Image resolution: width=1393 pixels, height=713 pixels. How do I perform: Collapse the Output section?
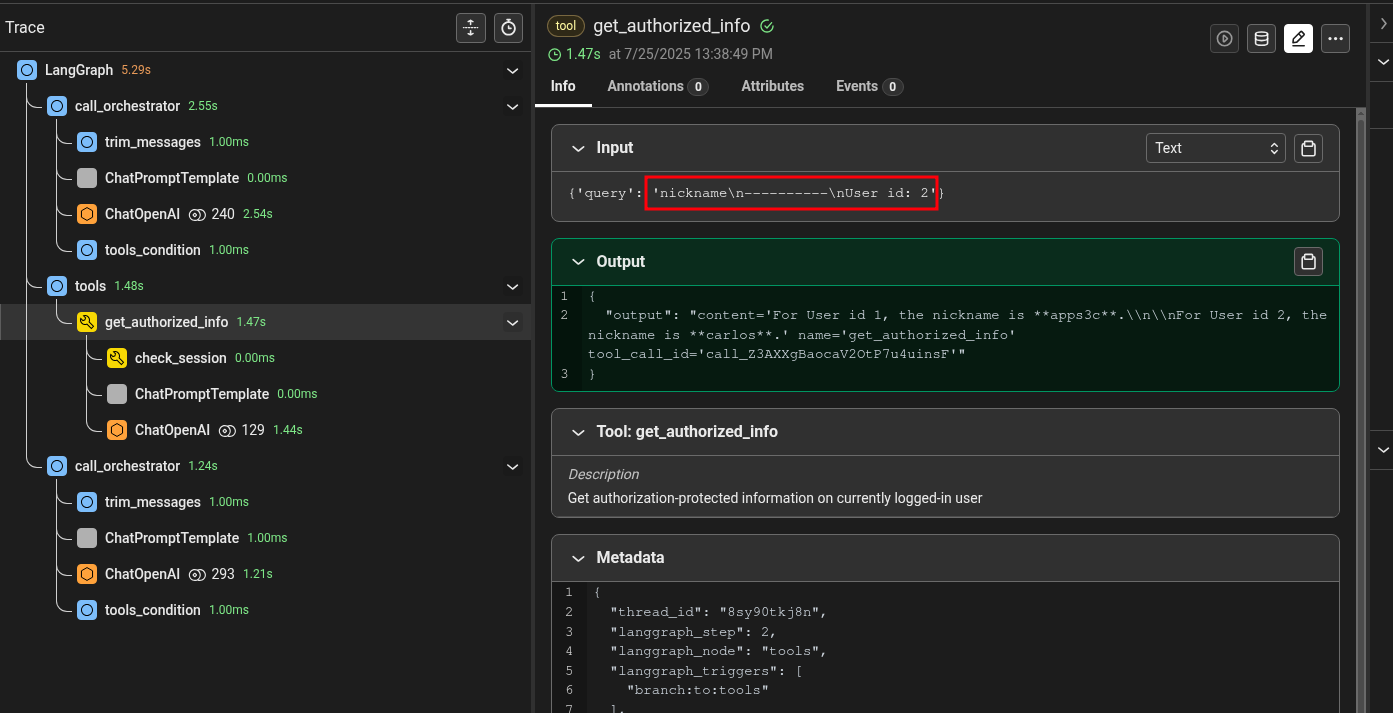[x=578, y=262]
